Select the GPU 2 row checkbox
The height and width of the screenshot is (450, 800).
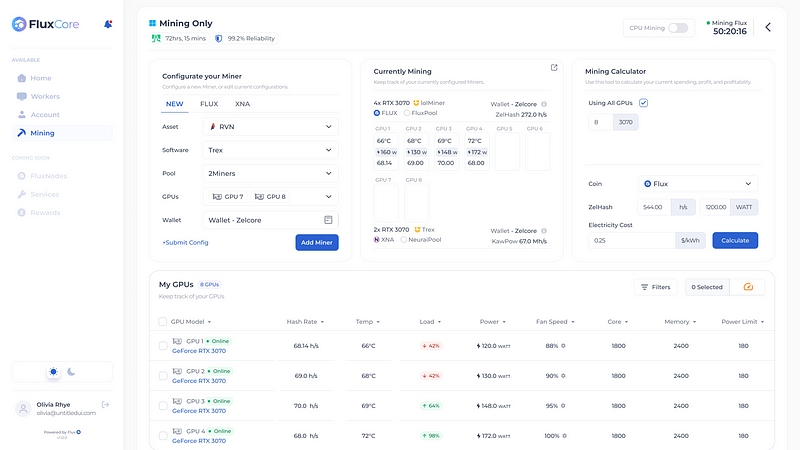[163, 376]
